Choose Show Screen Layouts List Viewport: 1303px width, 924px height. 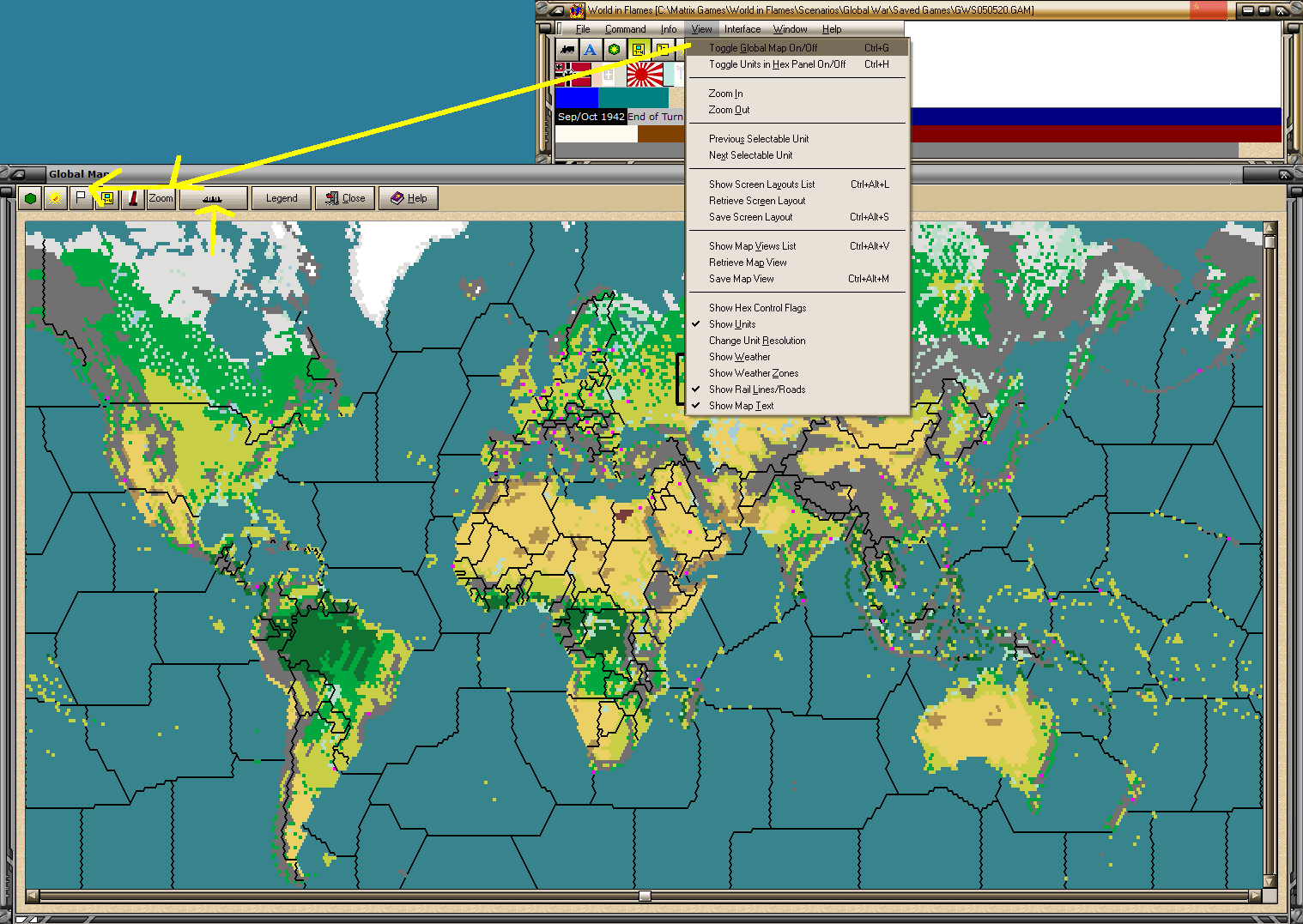798,184
